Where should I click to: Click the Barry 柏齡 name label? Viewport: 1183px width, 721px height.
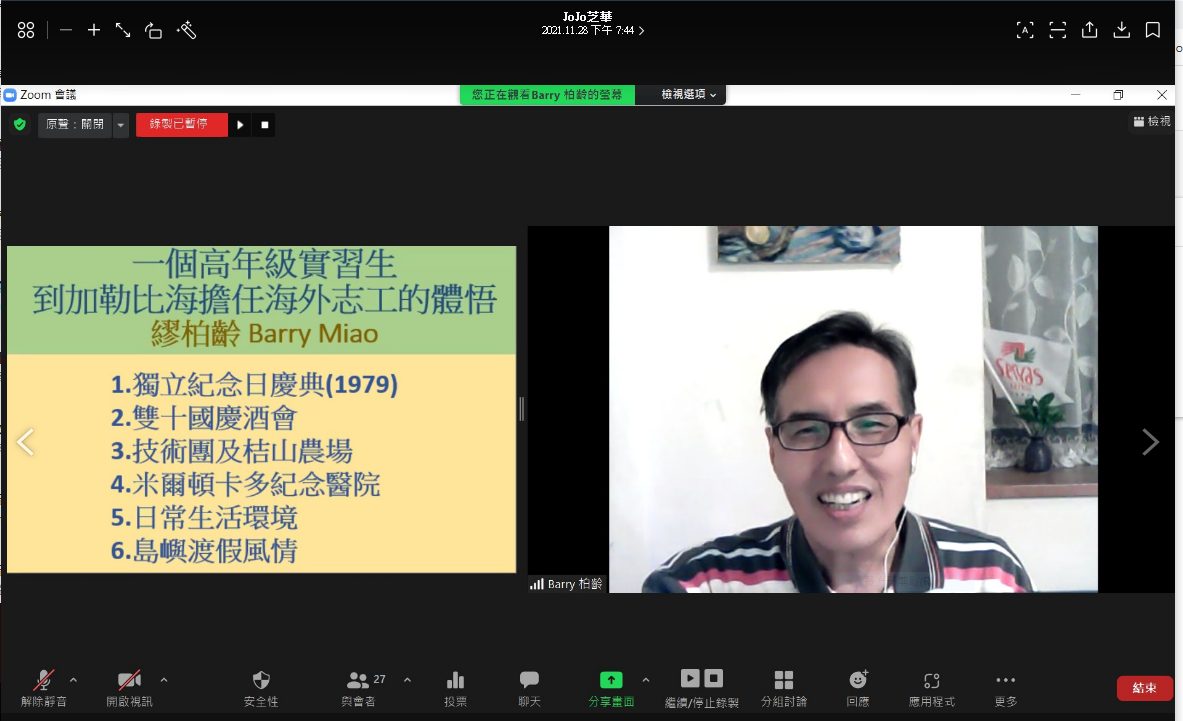pos(567,584)
